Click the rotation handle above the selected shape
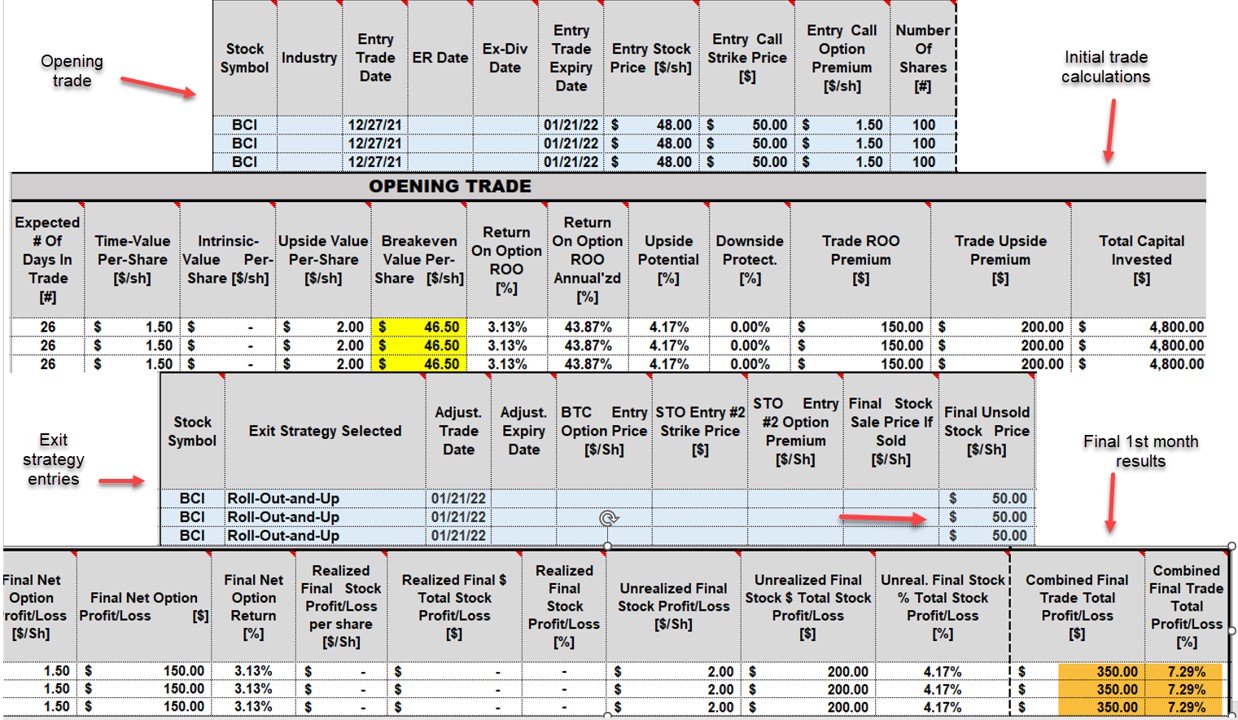This screenshot has height=720, width=1238. [610, 517]
